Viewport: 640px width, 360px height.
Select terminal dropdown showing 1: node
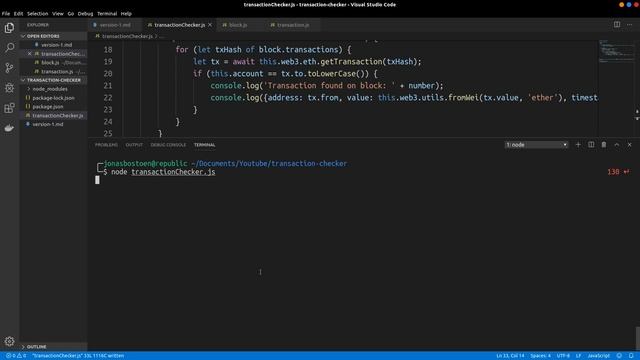pos(536,145)
